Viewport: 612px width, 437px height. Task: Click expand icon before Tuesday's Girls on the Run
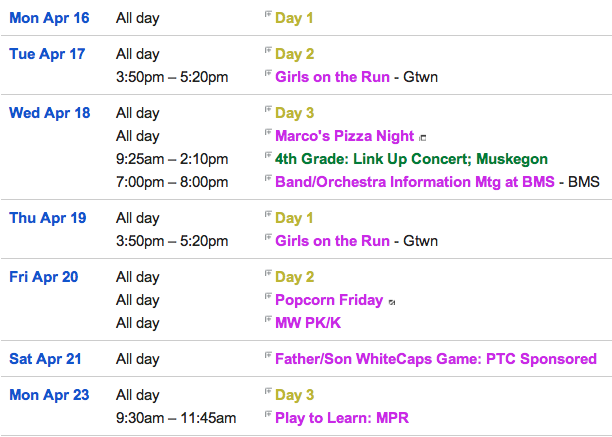[268, 73]
